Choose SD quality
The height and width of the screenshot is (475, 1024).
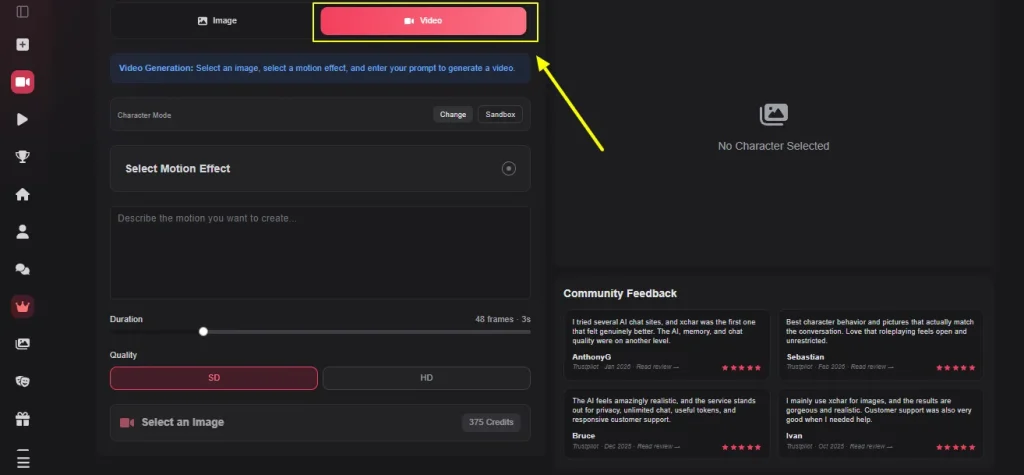(x=214, y=378)
